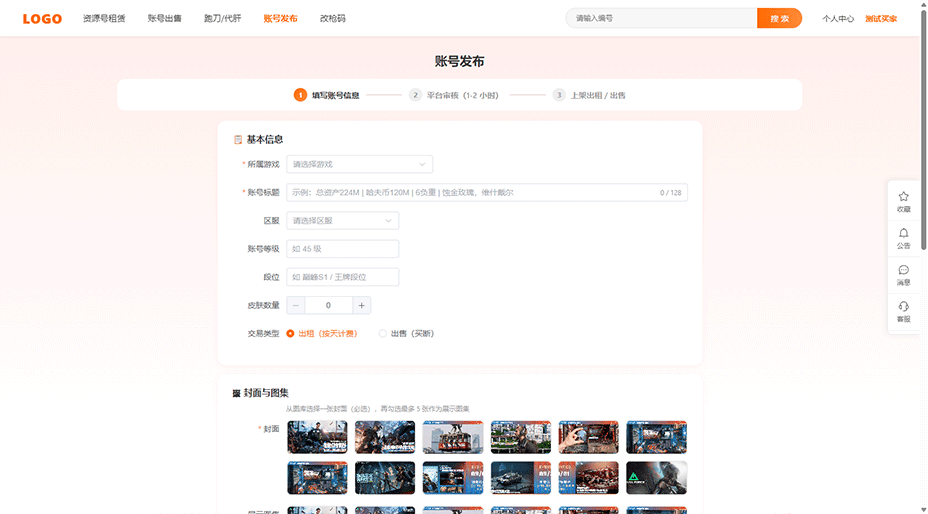This screenshot has width=928, height=514.
Task: Go to 资源号租赁 nav item
Action: [x=104, y=18]
